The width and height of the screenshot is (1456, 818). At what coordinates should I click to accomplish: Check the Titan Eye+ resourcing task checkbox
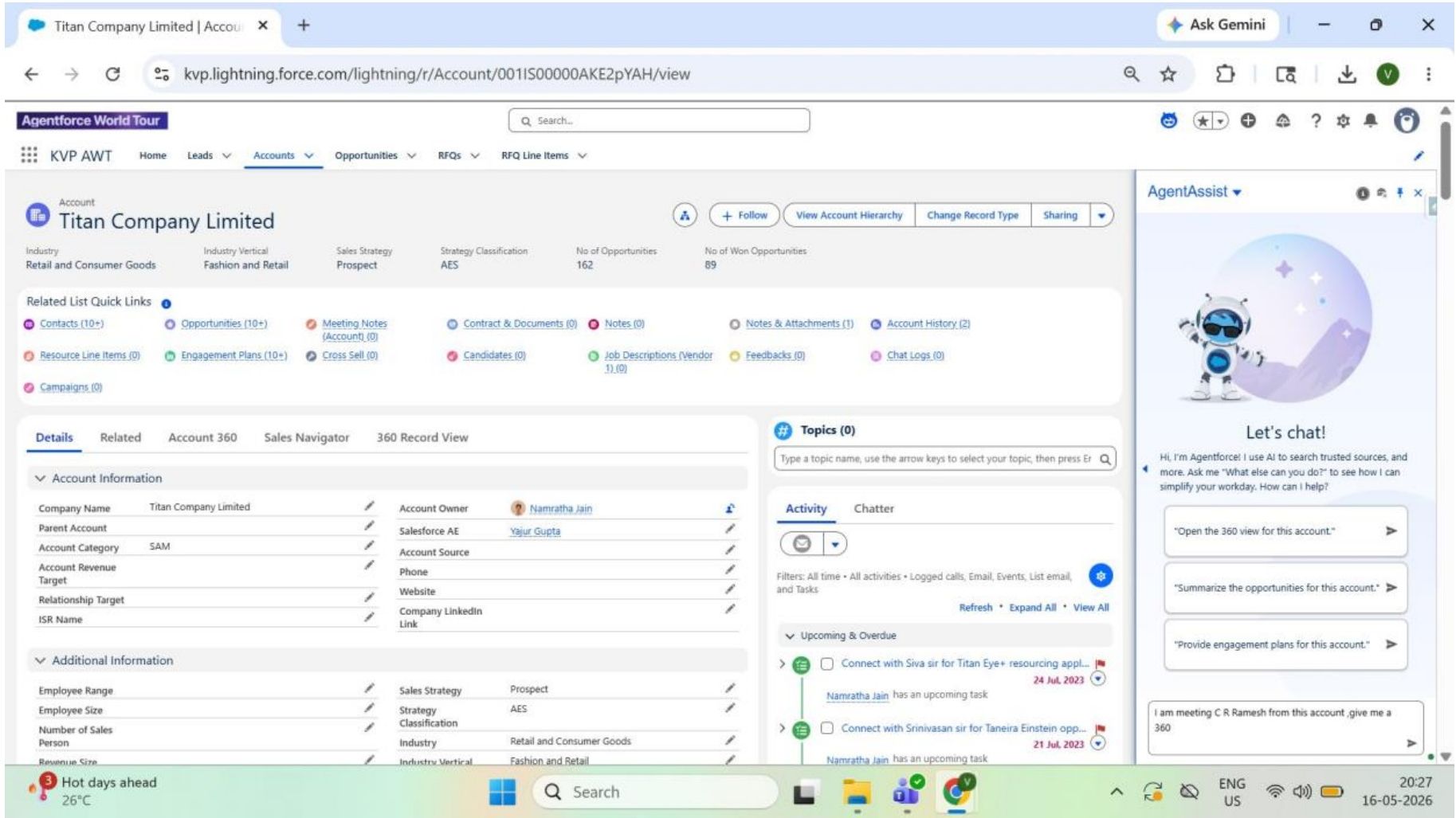(827, 663)
